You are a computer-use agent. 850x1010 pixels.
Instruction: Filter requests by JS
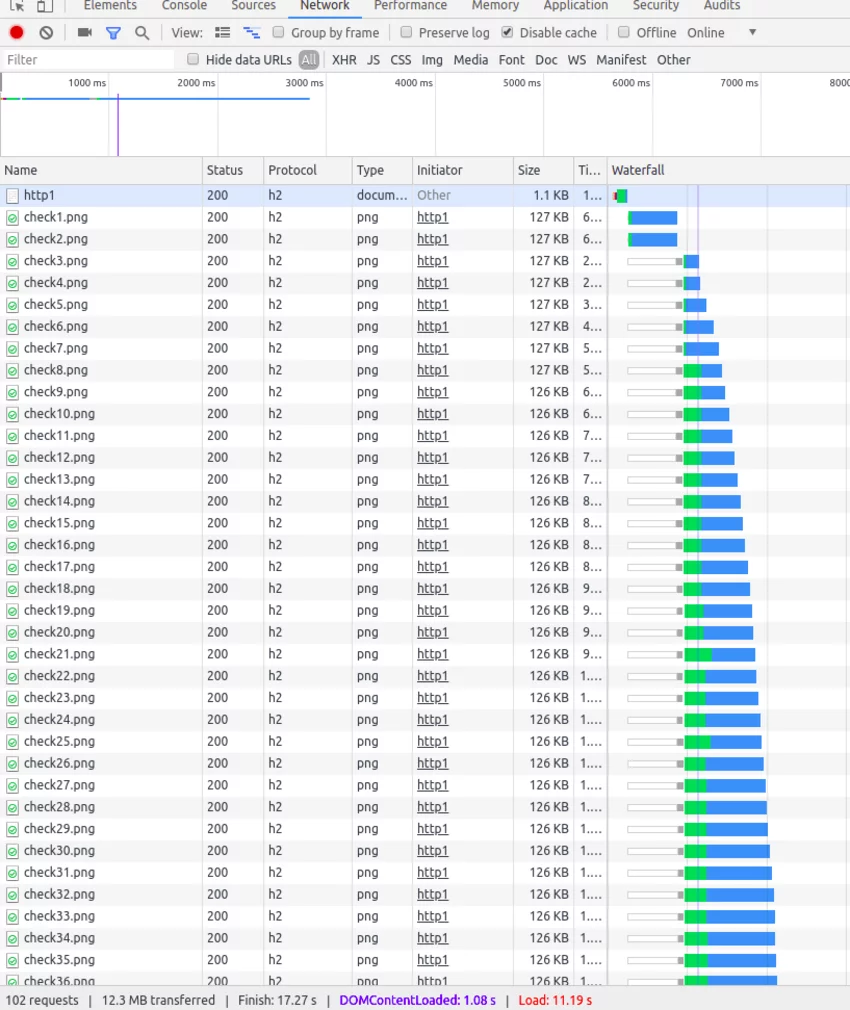pyautogui.click(x=373, y=60)
